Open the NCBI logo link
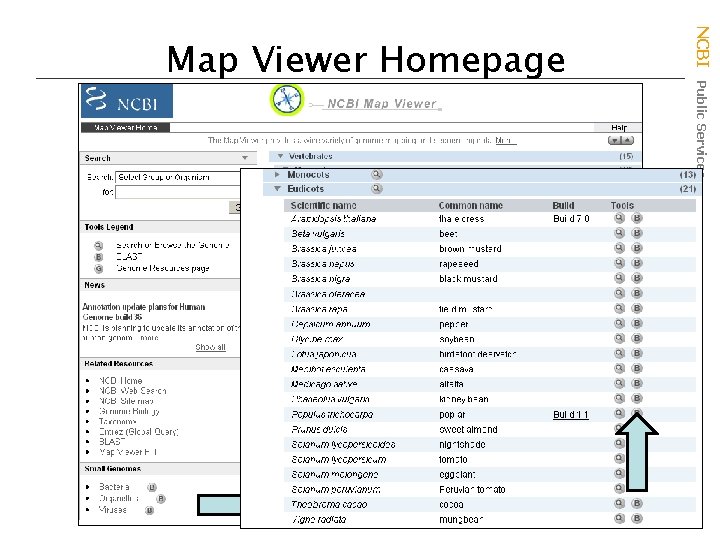 point(127,101)
